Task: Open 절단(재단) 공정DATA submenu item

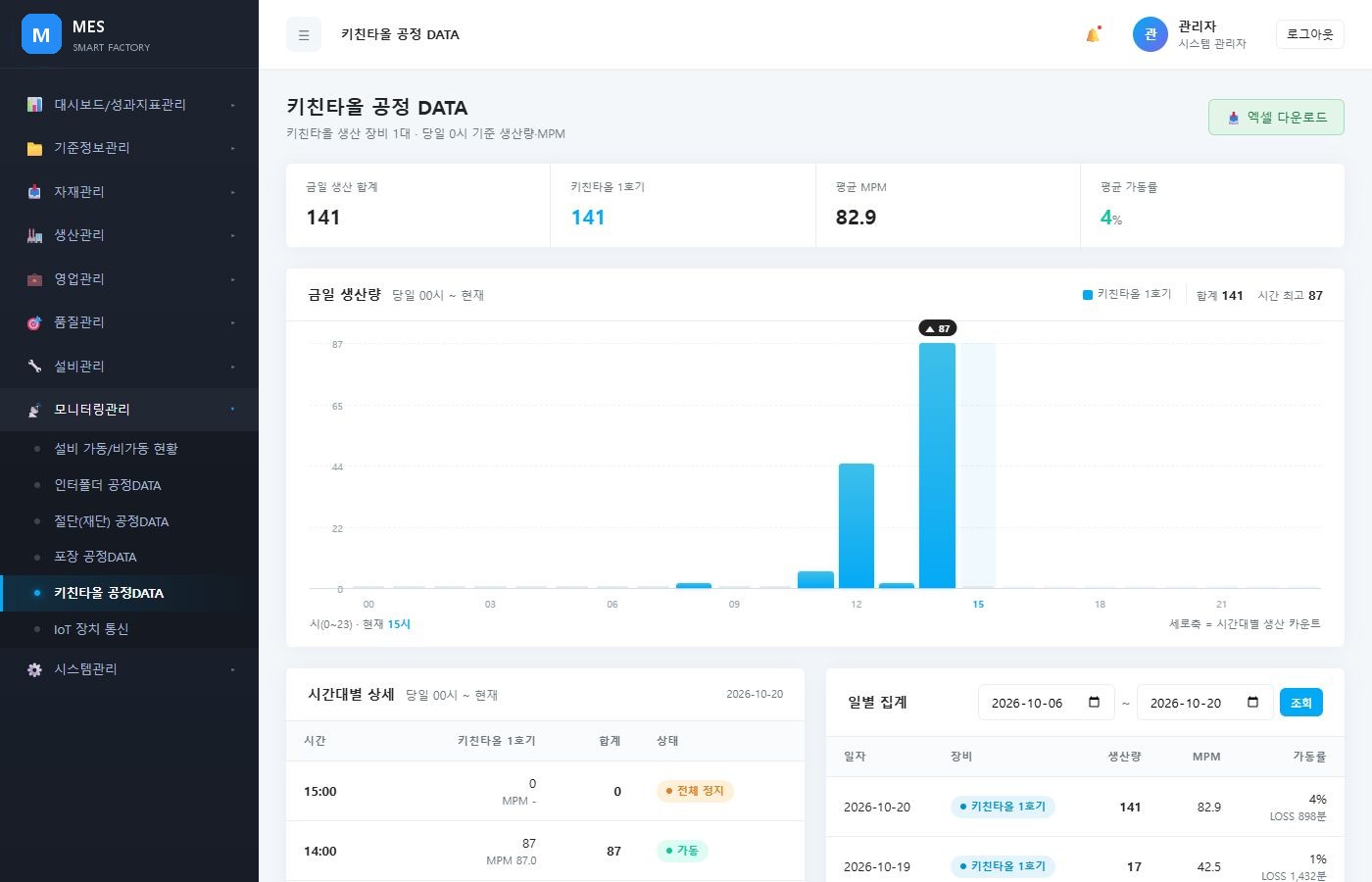Action: [x=129, y=521]
